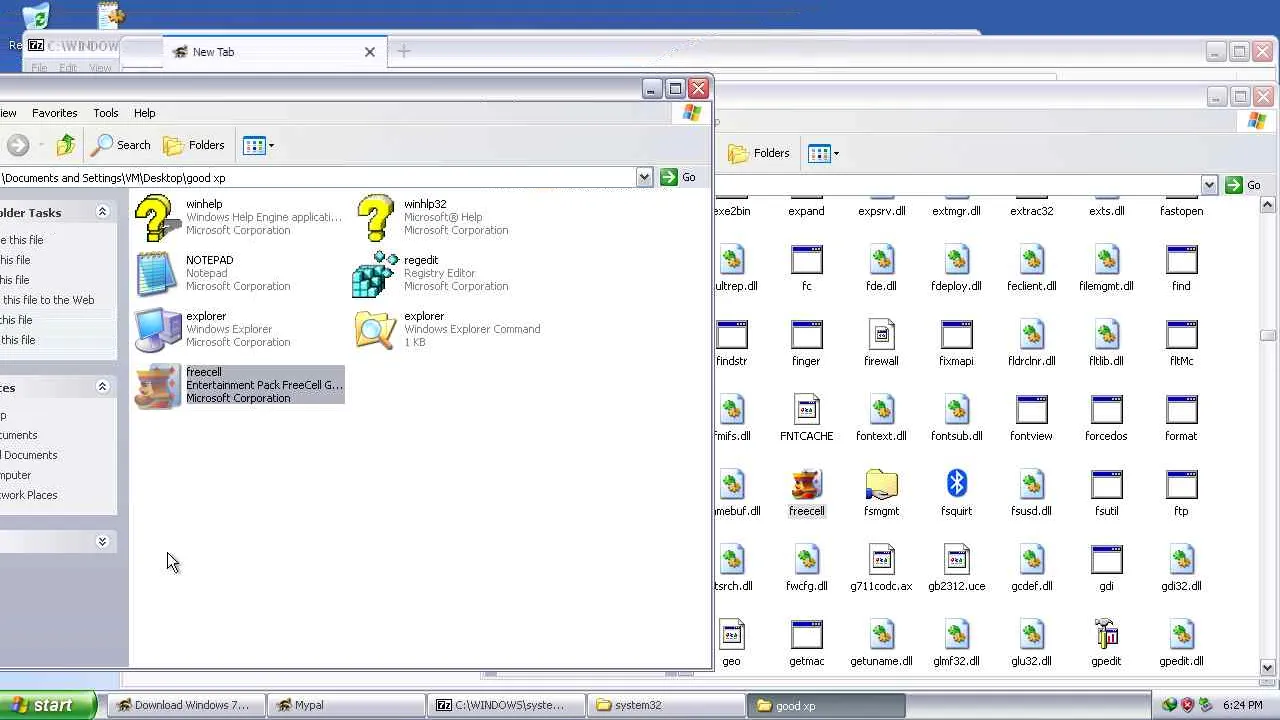Viewport: 1280px width, 720px height.
Task: Select the fsmgmt icon in system32
Action: pyautogui.click(x=881, y=494)
